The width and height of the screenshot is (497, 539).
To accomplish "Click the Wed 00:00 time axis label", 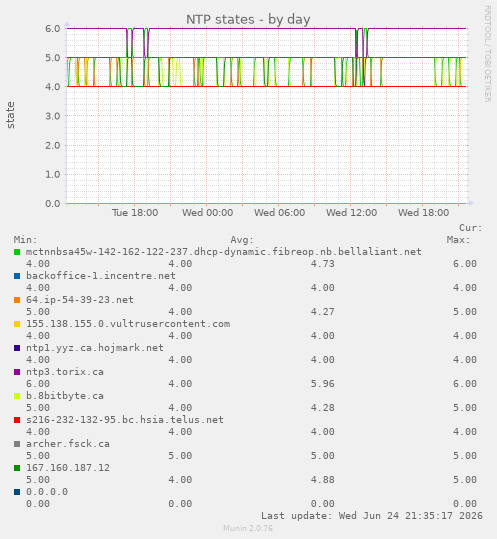I will click(208, 213).
